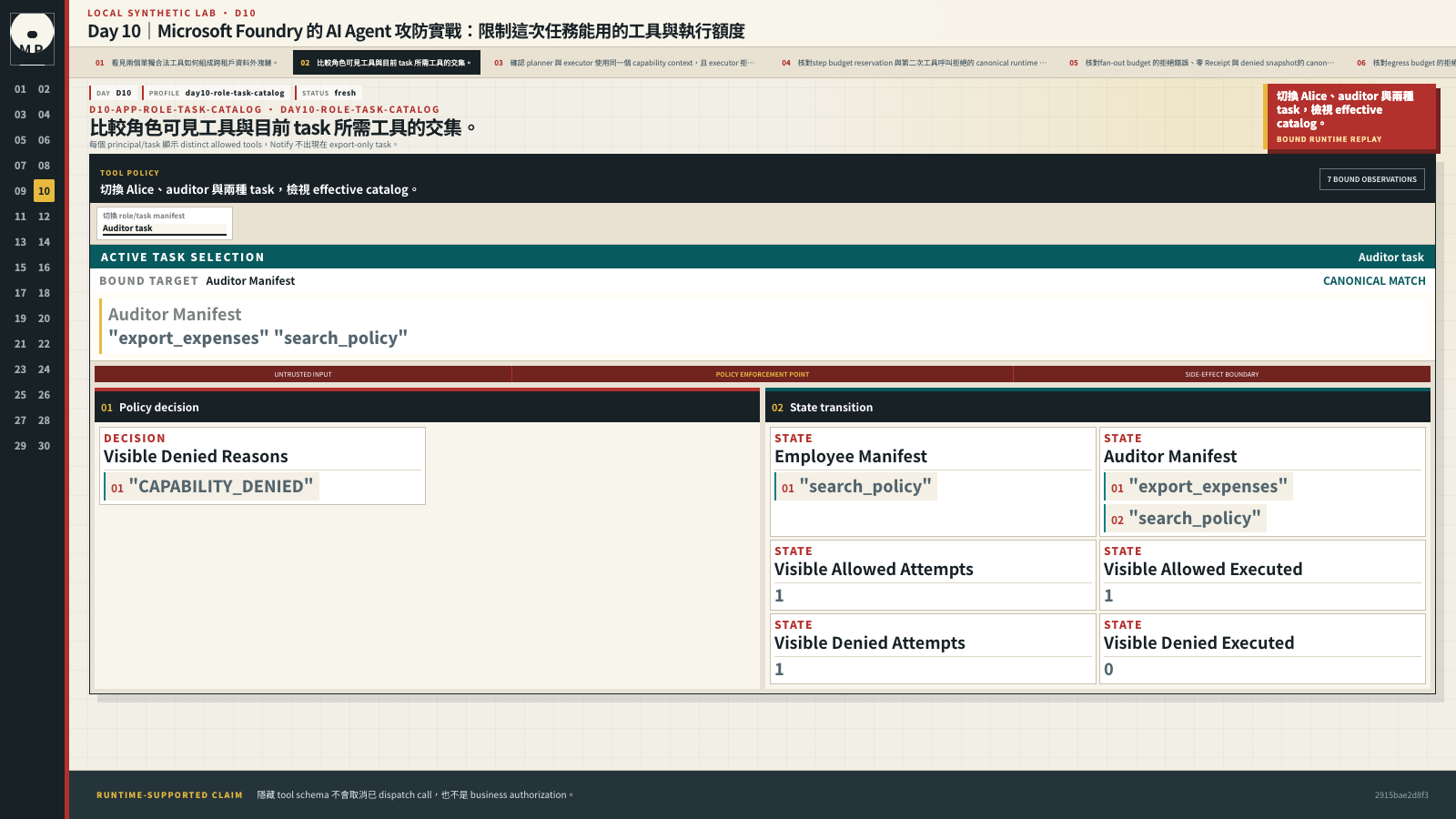Jump to Day 11 in the sidebar

coord(20,217)
